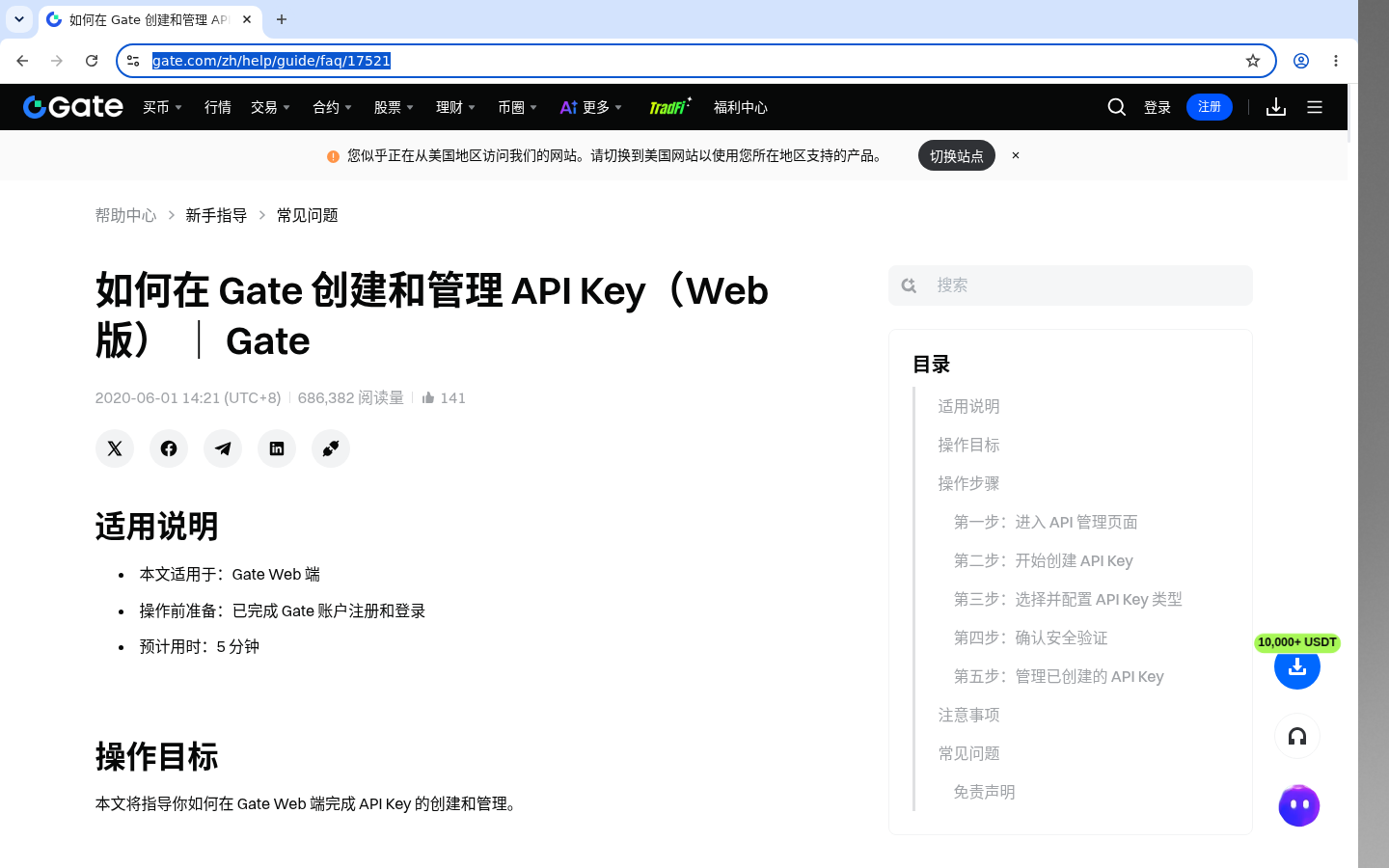Viewport: 1389px width, 868px height.
Task: Go to 新手指导 breadcrumb
Action: click(216, 215)
